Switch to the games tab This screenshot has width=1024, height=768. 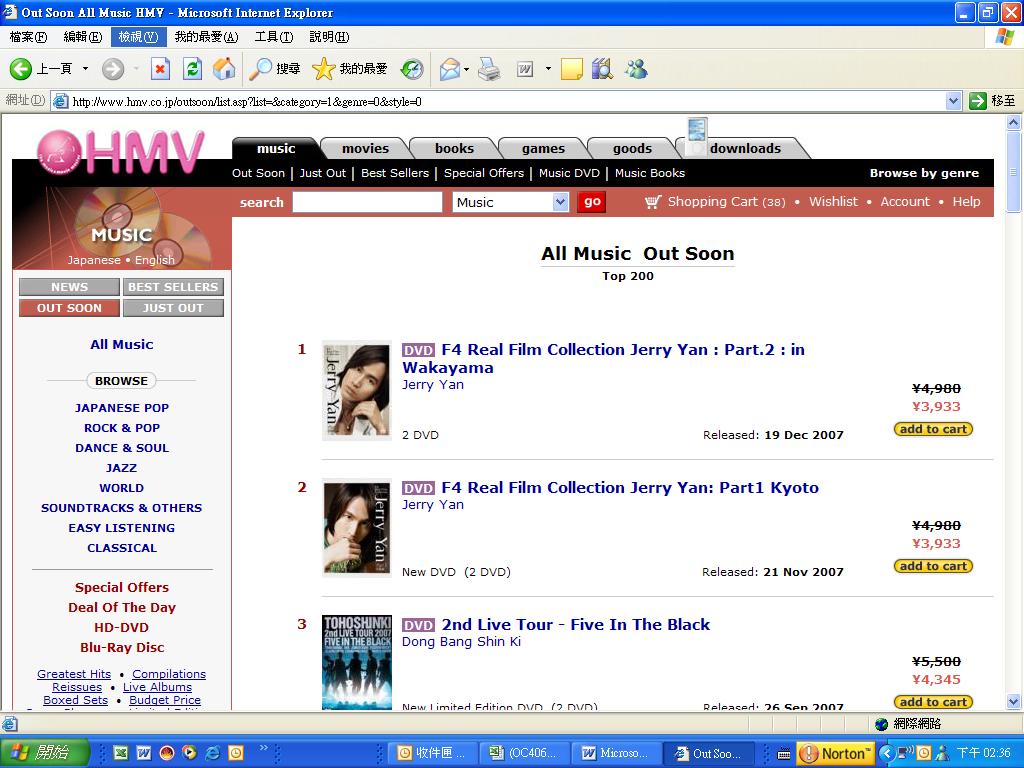(x=543, y=148)
